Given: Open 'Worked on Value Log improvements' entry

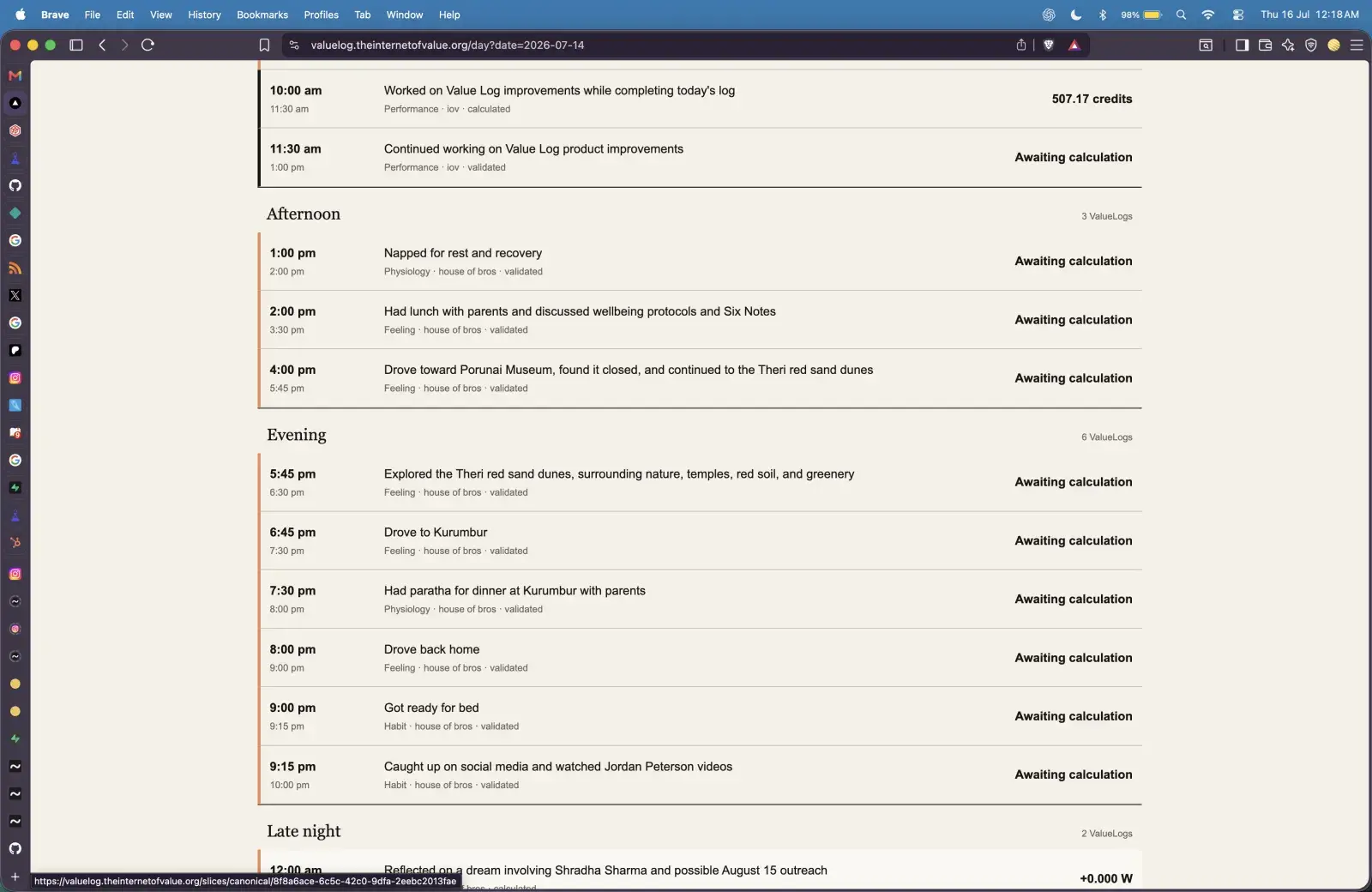Looking at the screenshot, I should pyautogui.click(x=701, y=99).
